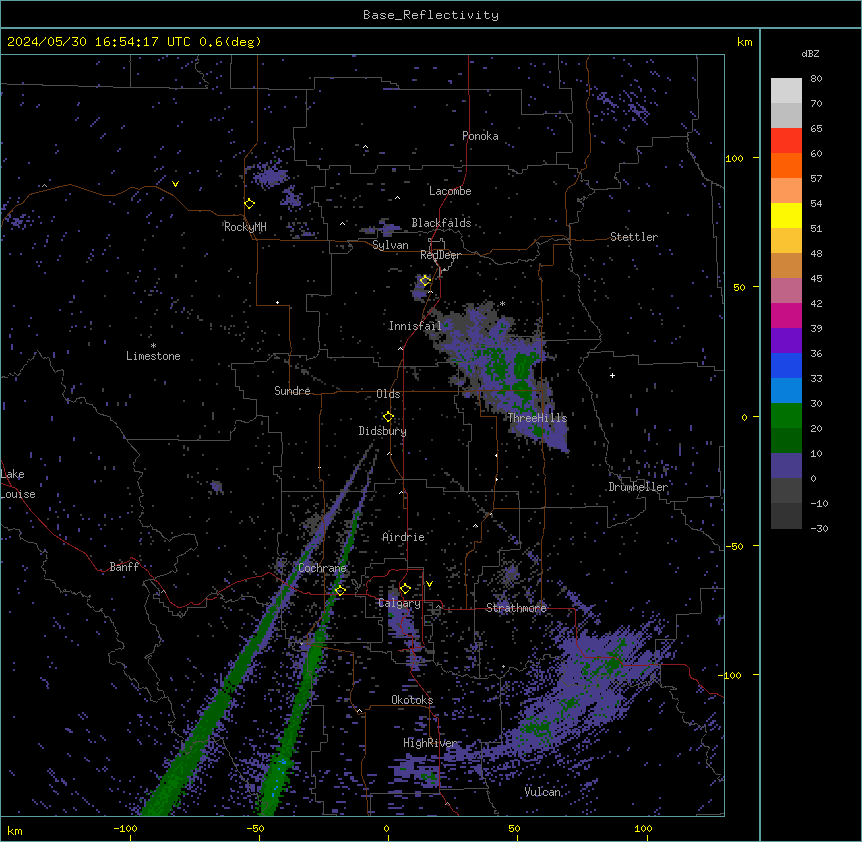Click the Ponoka city label
862x842 pixels.
point(480,136)
